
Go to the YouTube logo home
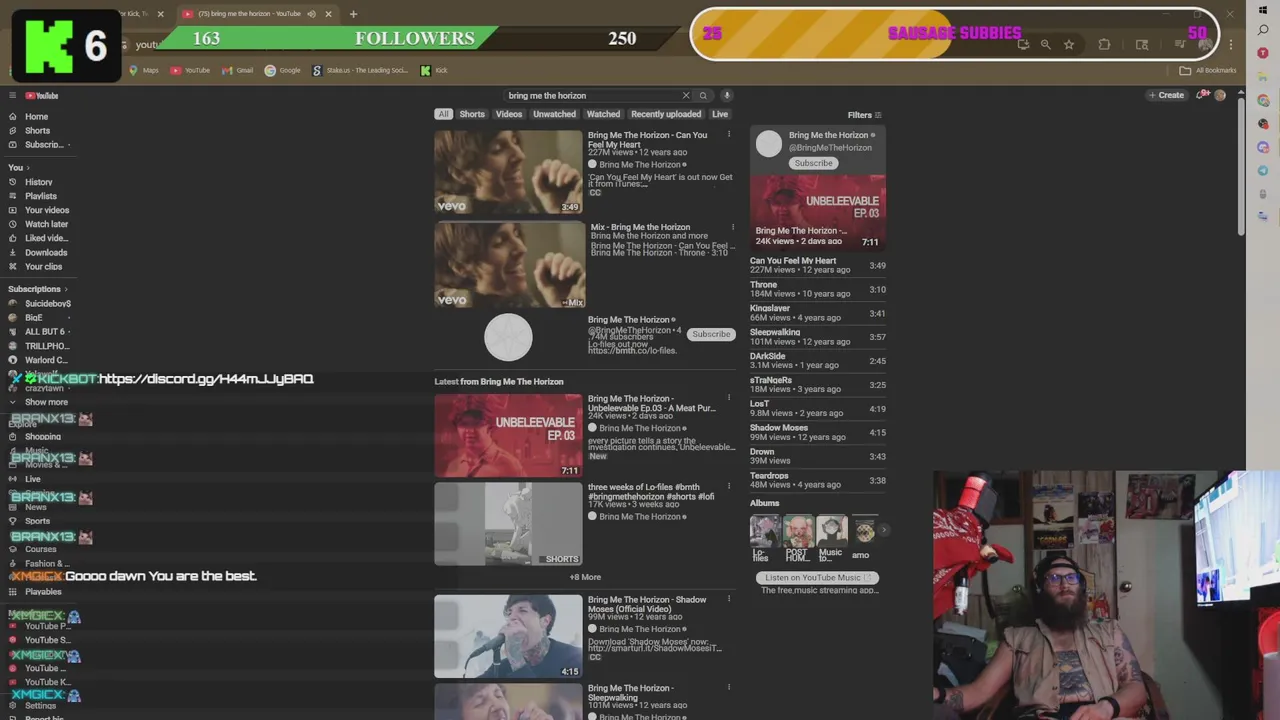[x=42, y=96]
